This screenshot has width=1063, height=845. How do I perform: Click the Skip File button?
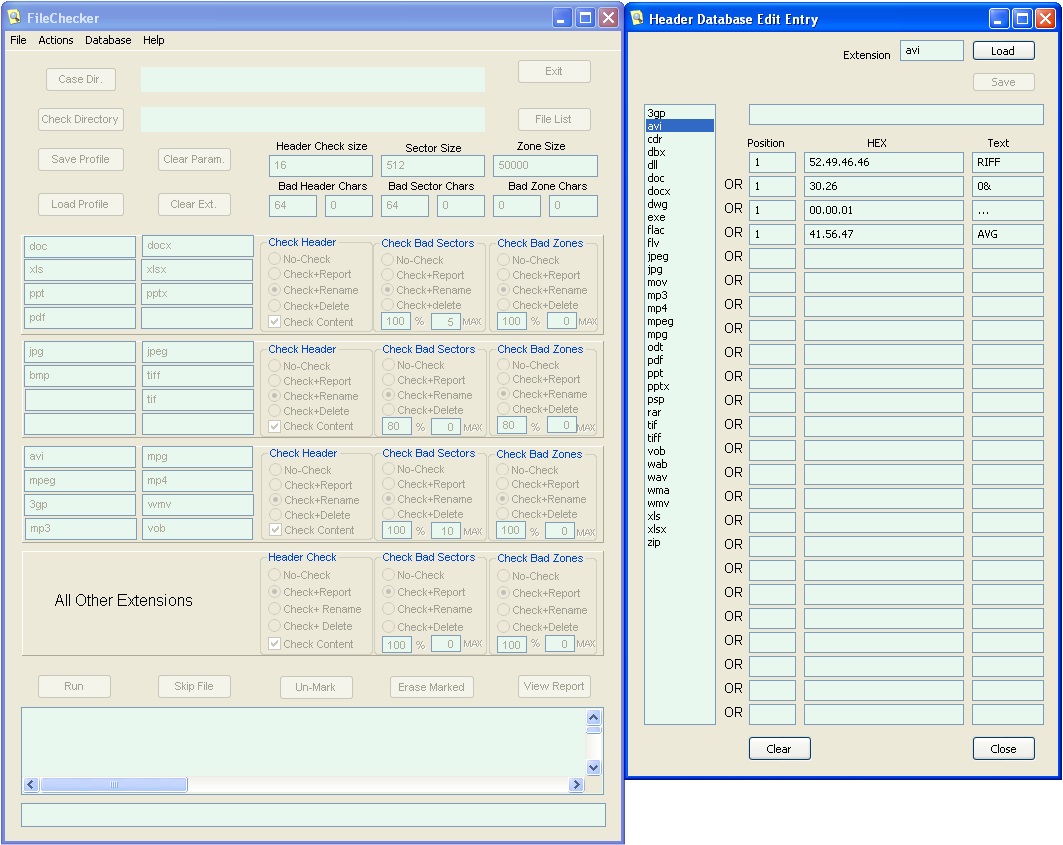[194, 686]
